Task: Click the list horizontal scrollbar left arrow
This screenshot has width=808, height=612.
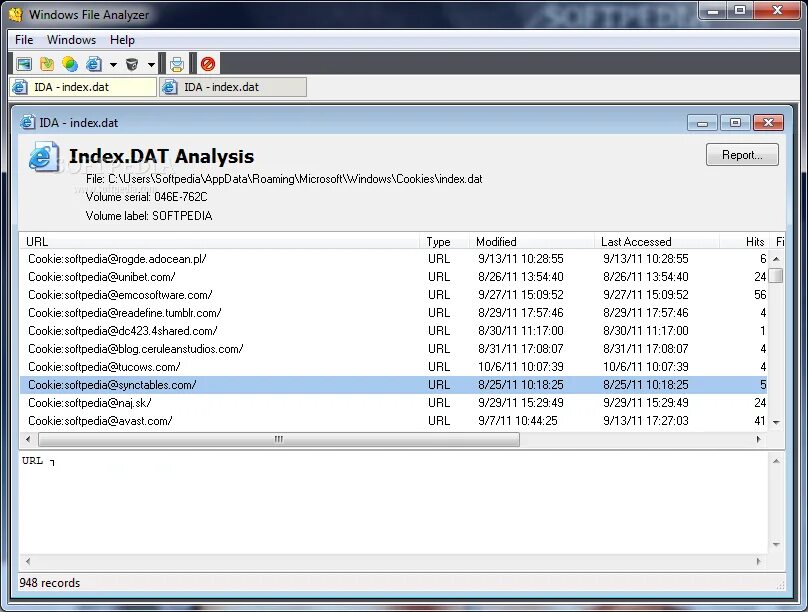Action: coord(28,439)
